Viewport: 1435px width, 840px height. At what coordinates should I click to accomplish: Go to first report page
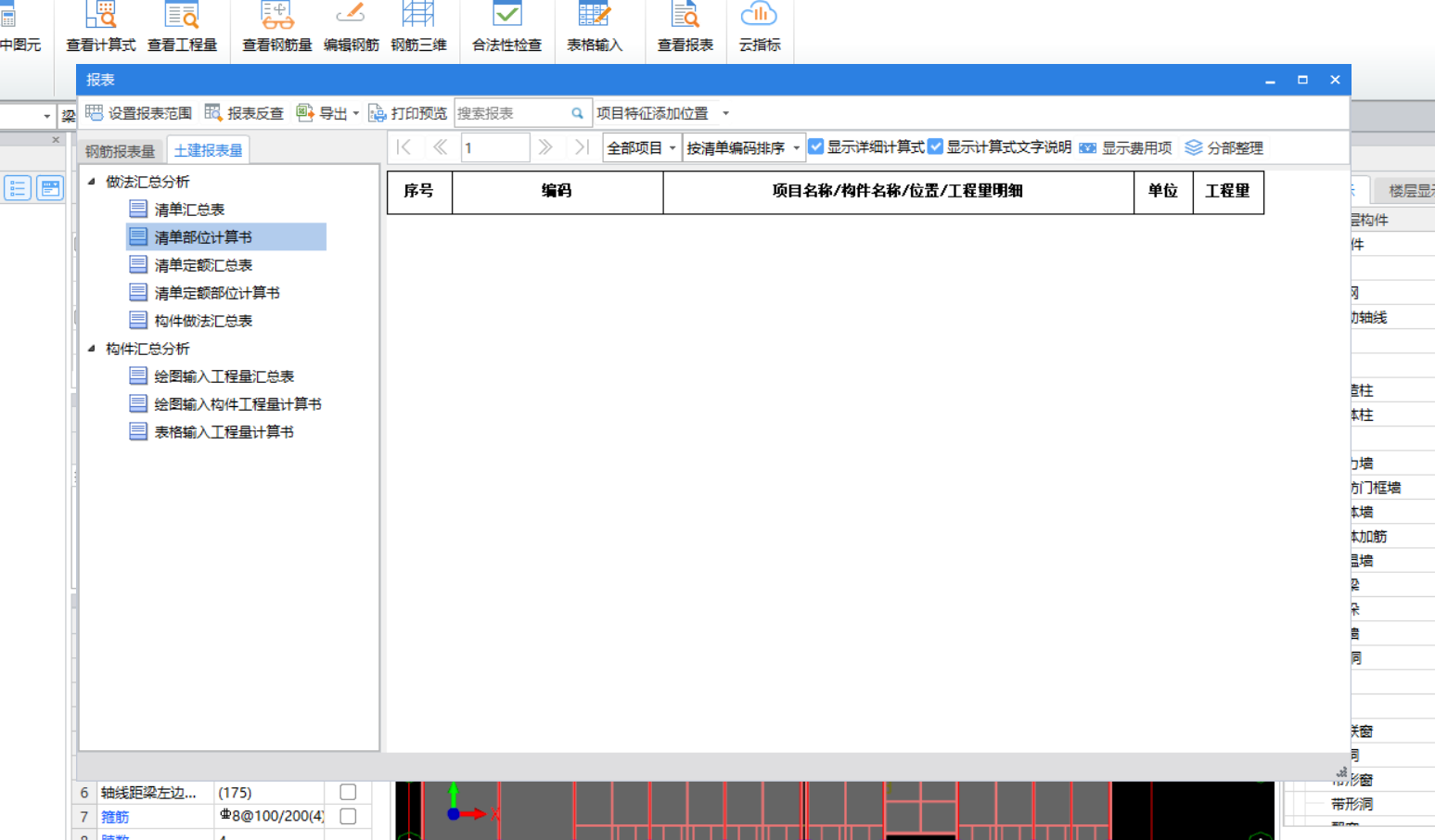point(404,147)
